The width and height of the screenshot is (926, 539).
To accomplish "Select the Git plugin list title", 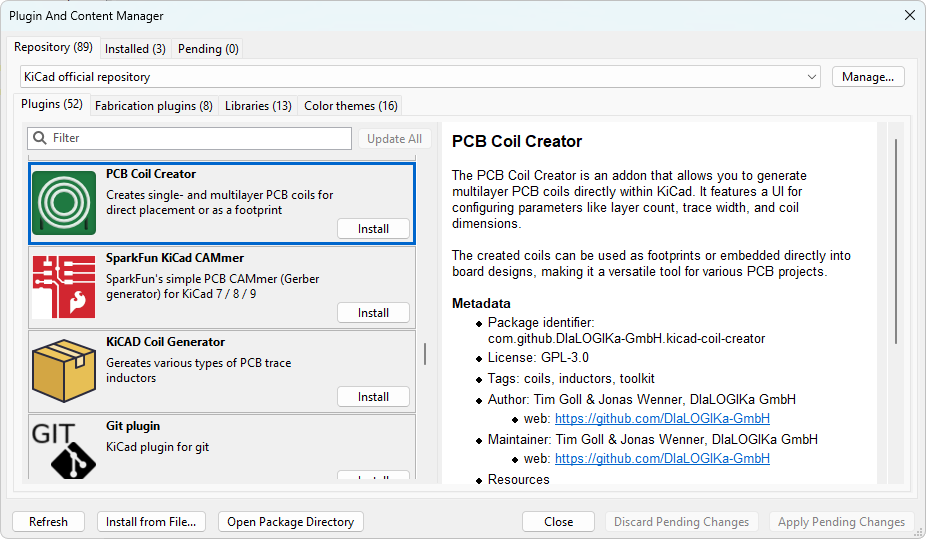I will [133, 426].
